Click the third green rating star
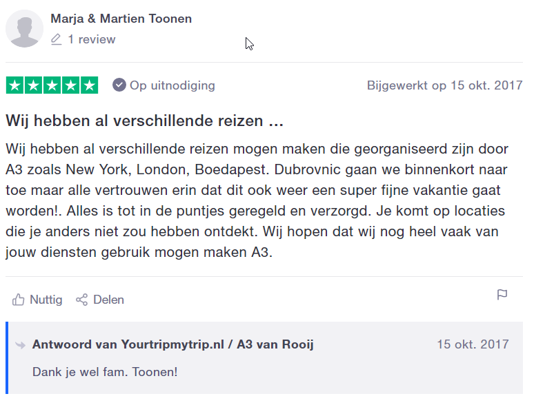 pos(52,85)
